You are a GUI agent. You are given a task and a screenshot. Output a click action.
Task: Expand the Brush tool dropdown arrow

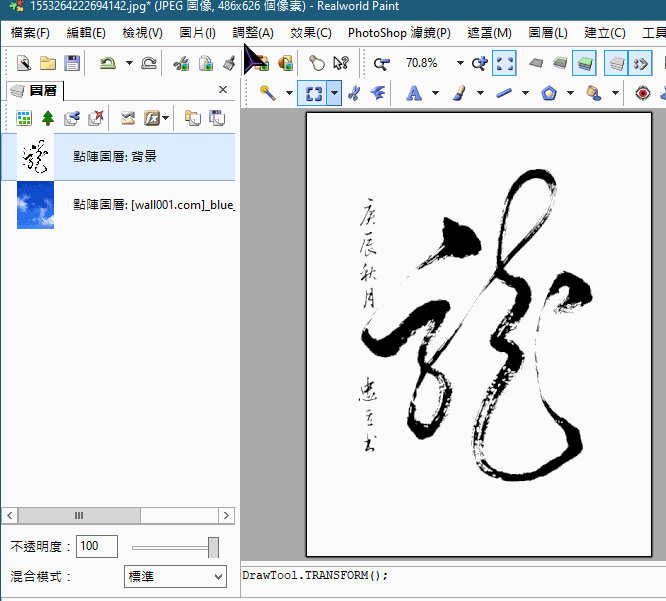coord(480,93)
